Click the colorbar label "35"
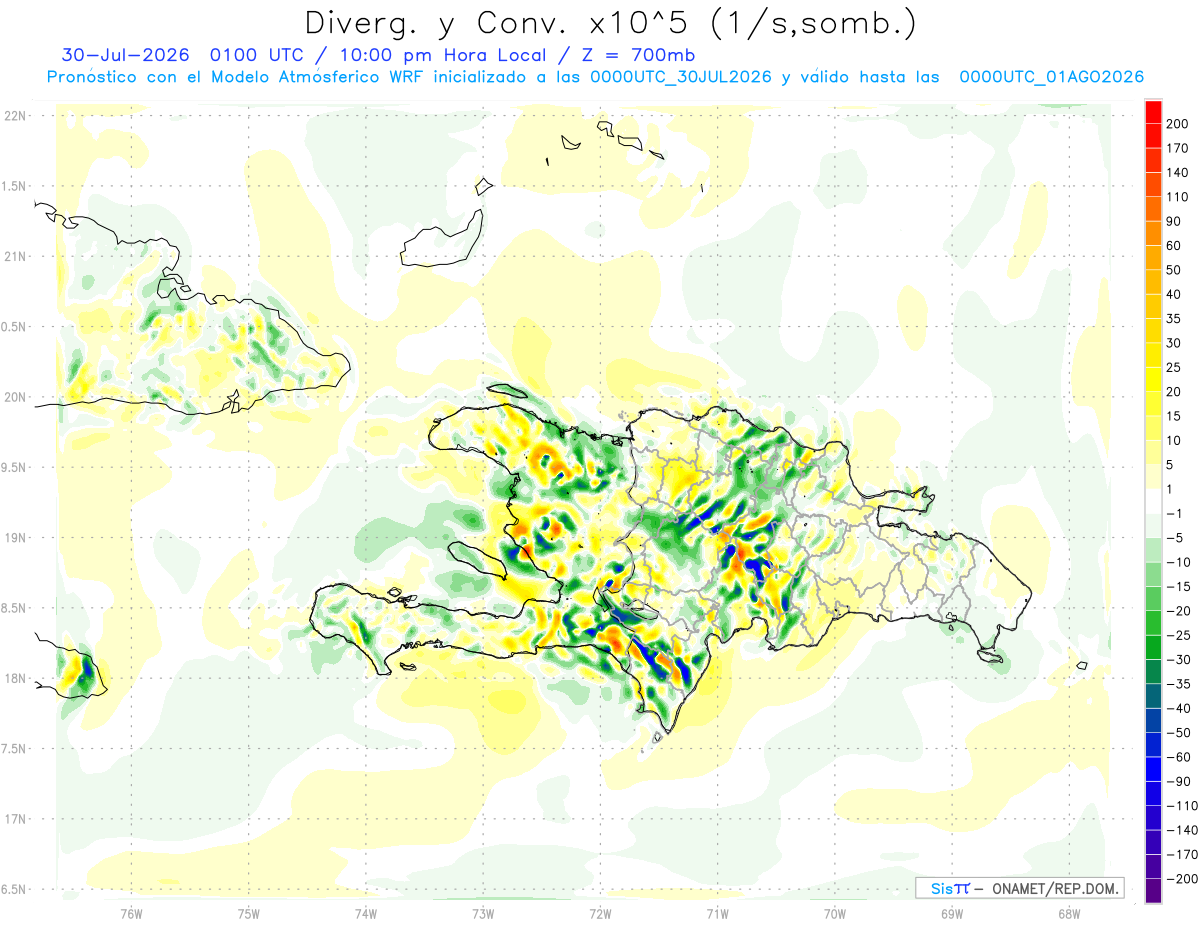This screenshot has height=927, width=1200. coord(1174,318)
